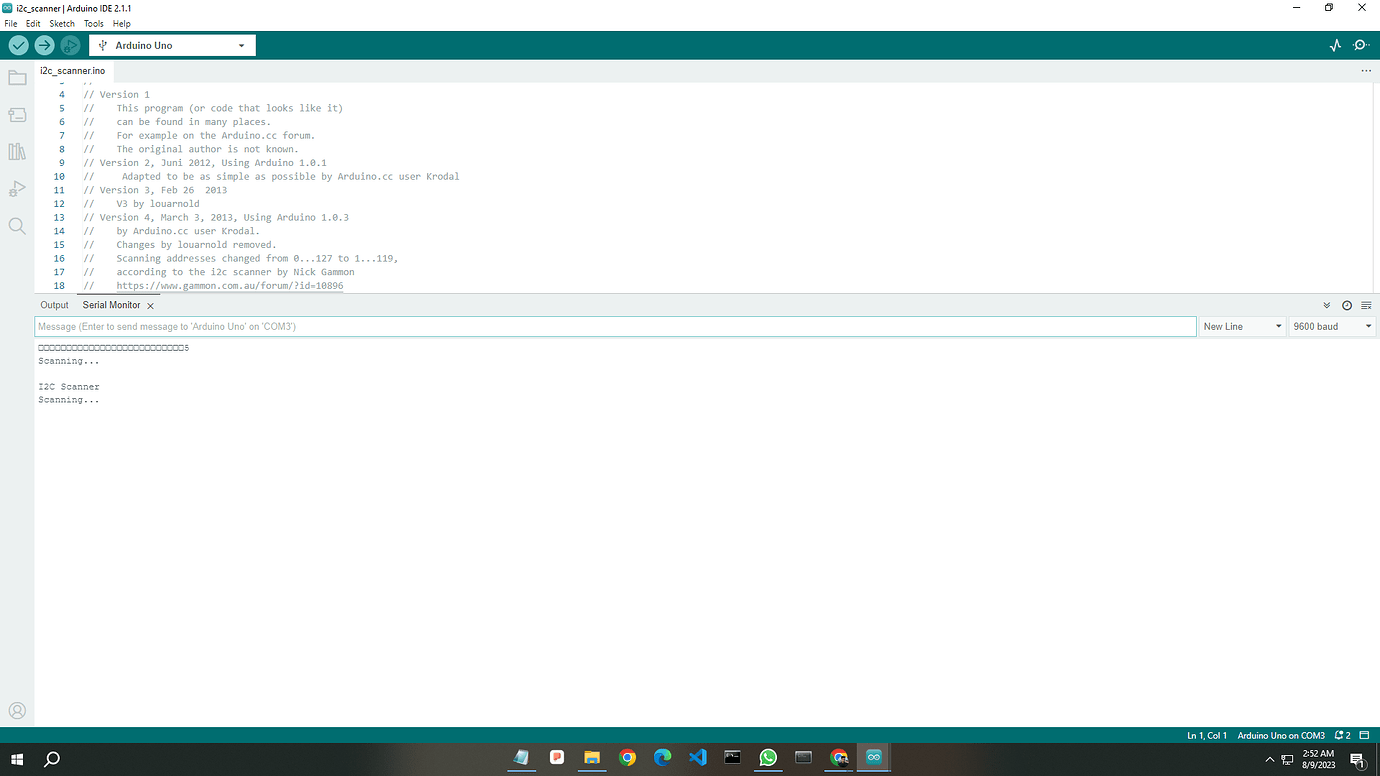Viewport: 1380px width, 776px height.
Task: Clear the Serial Monitor output
Action: (1366, 305)
